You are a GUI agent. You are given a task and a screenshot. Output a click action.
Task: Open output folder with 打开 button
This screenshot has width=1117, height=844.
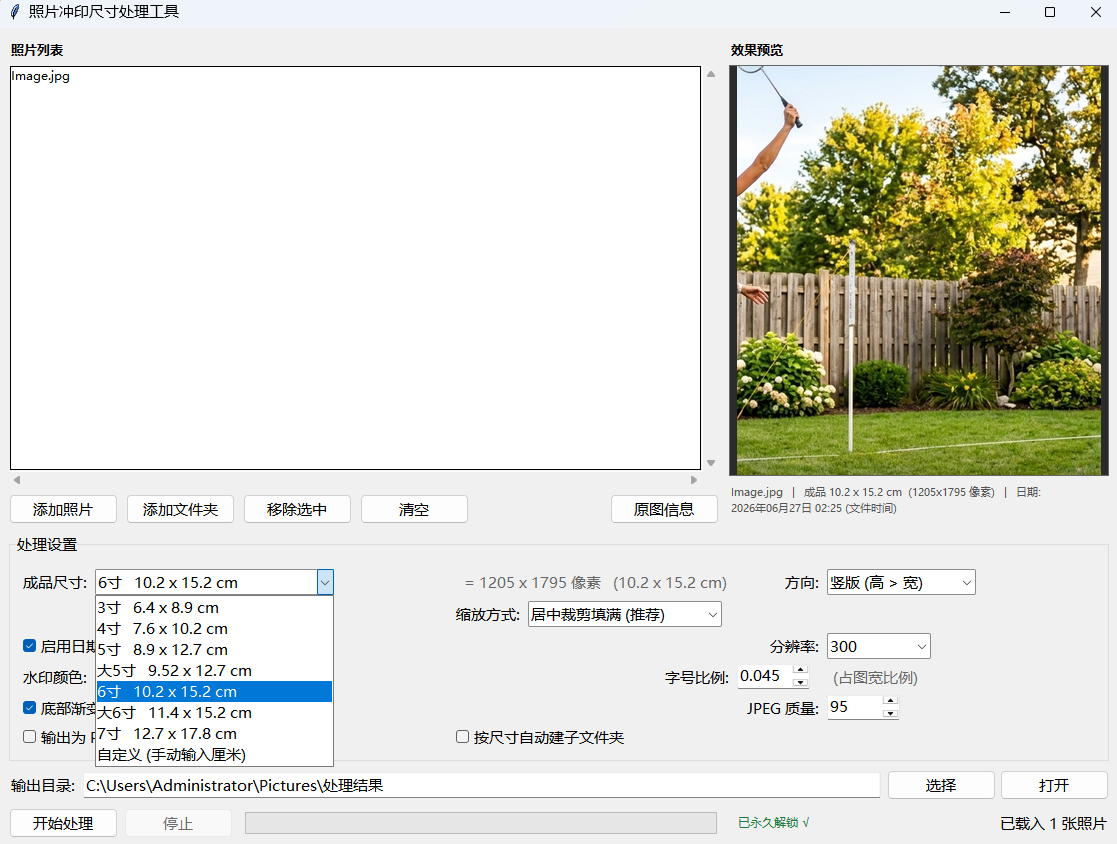click(x=1054, y=786)
